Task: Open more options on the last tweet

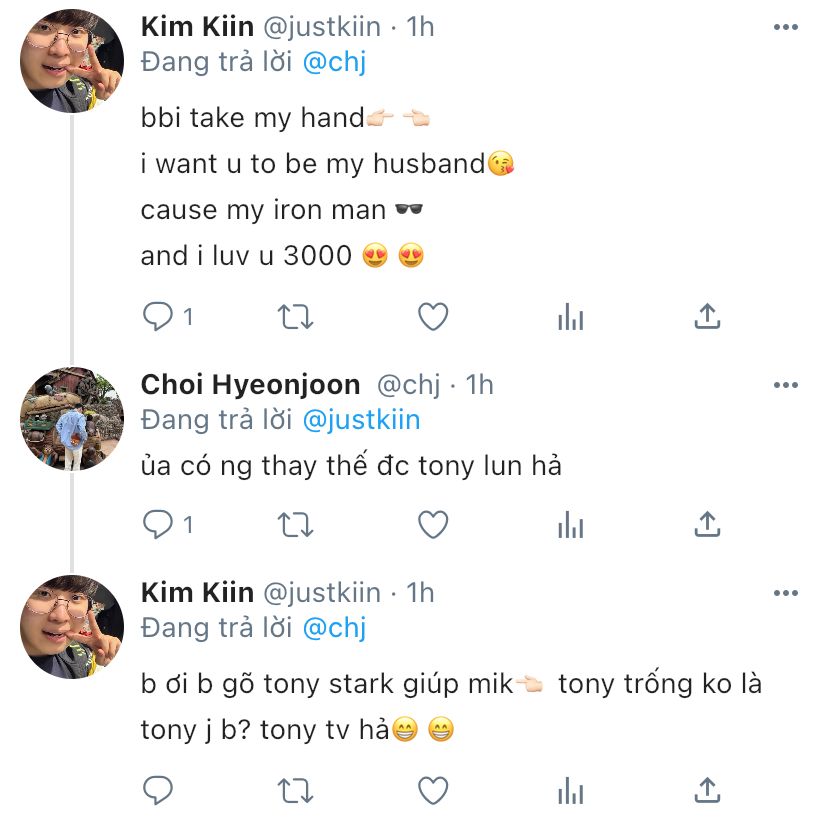Action: (786, 592)
